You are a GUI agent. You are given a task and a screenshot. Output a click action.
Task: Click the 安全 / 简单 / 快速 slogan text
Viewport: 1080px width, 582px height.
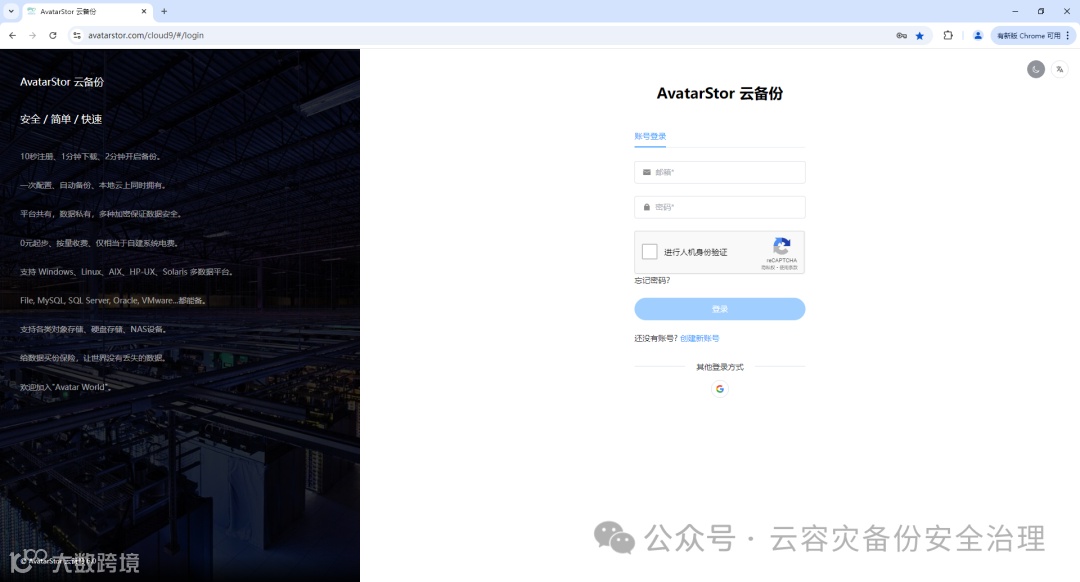61,119
